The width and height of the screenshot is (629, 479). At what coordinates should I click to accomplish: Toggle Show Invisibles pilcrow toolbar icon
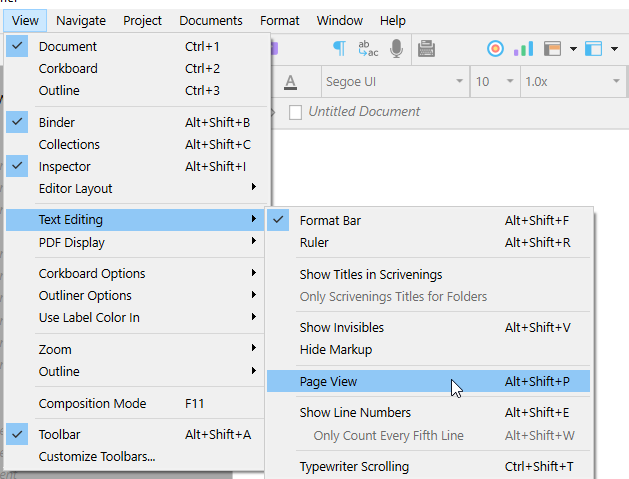pos(339,49)
